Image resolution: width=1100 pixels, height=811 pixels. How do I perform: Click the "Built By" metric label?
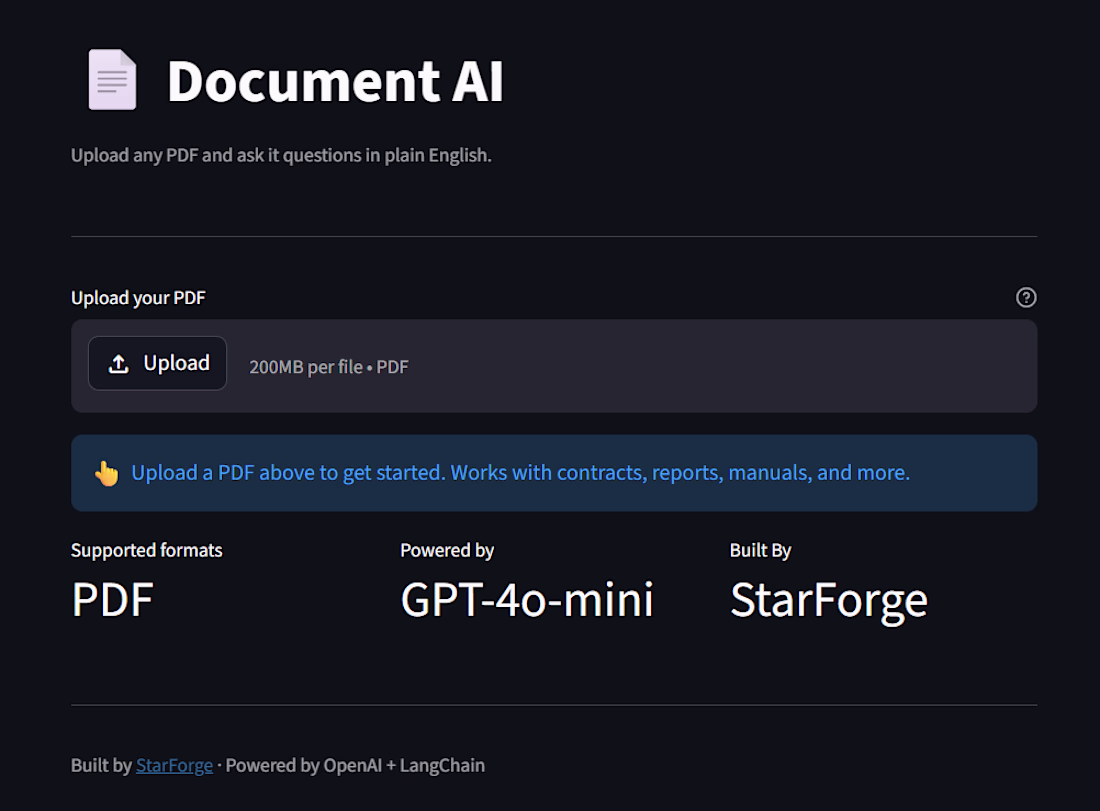coord(760,550)
